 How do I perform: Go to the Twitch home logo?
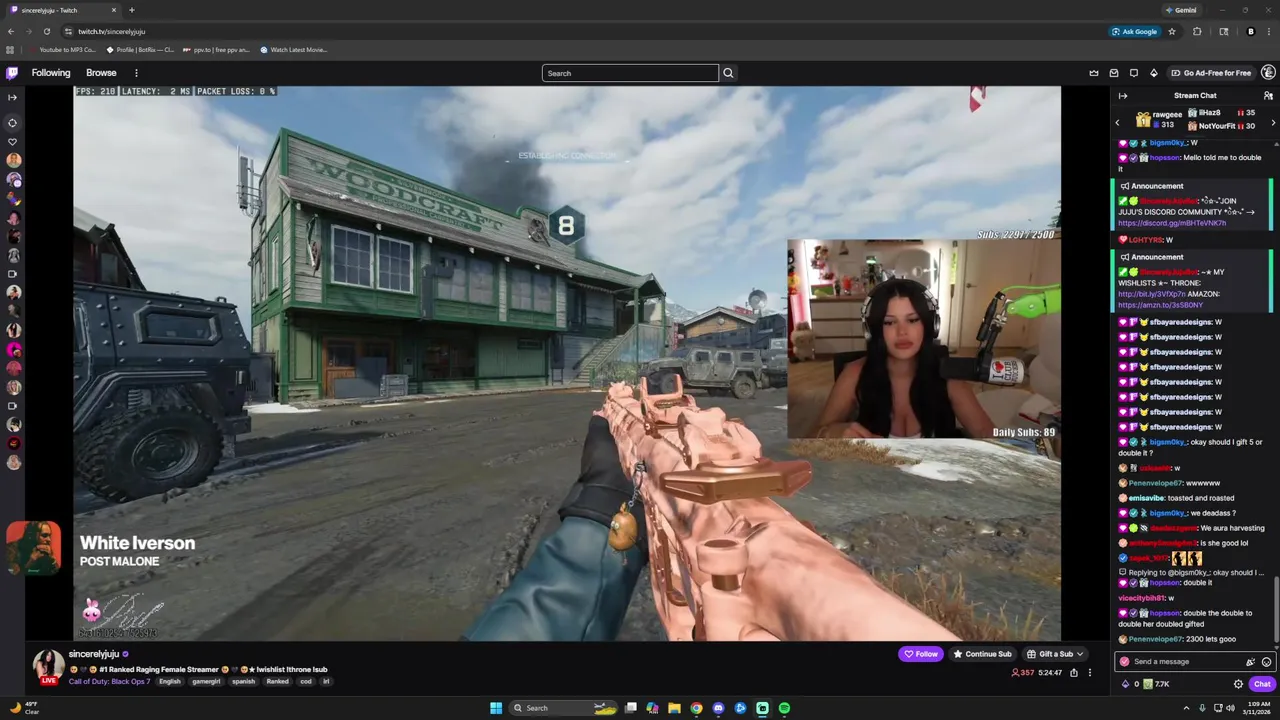(x=12, y=73)
